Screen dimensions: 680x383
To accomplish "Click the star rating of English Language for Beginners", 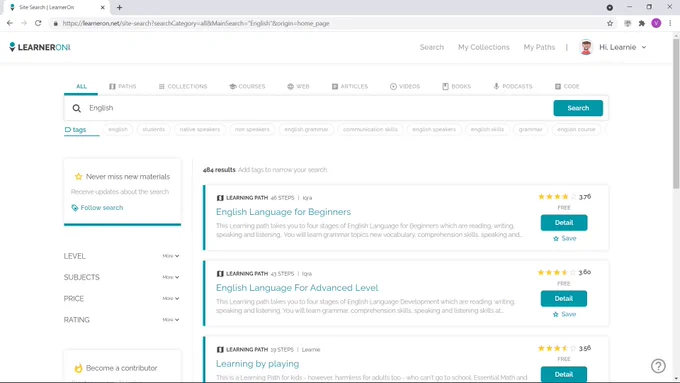I will [557, 196].
